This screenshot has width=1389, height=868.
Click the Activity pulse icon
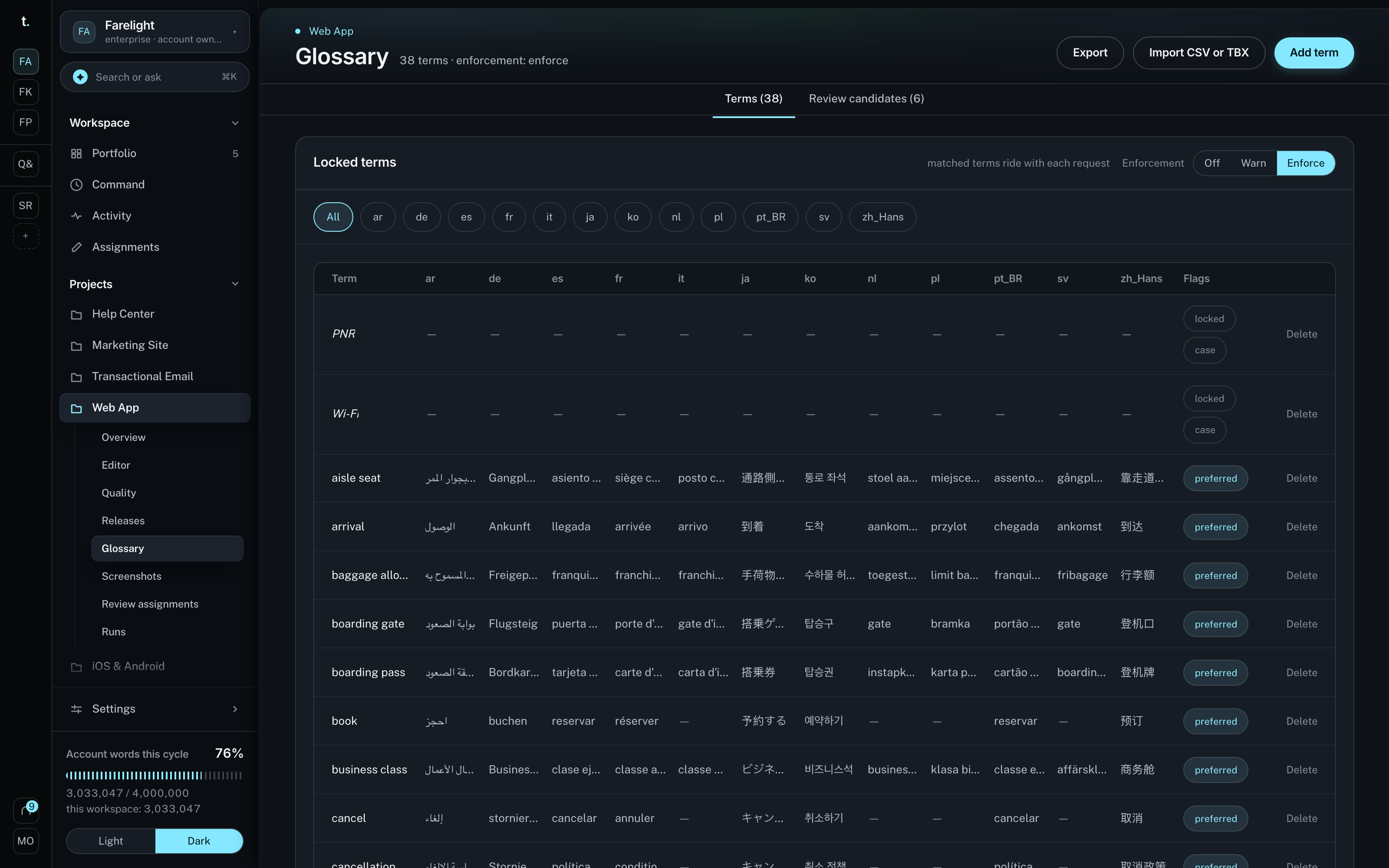click(x=76, y=216)
